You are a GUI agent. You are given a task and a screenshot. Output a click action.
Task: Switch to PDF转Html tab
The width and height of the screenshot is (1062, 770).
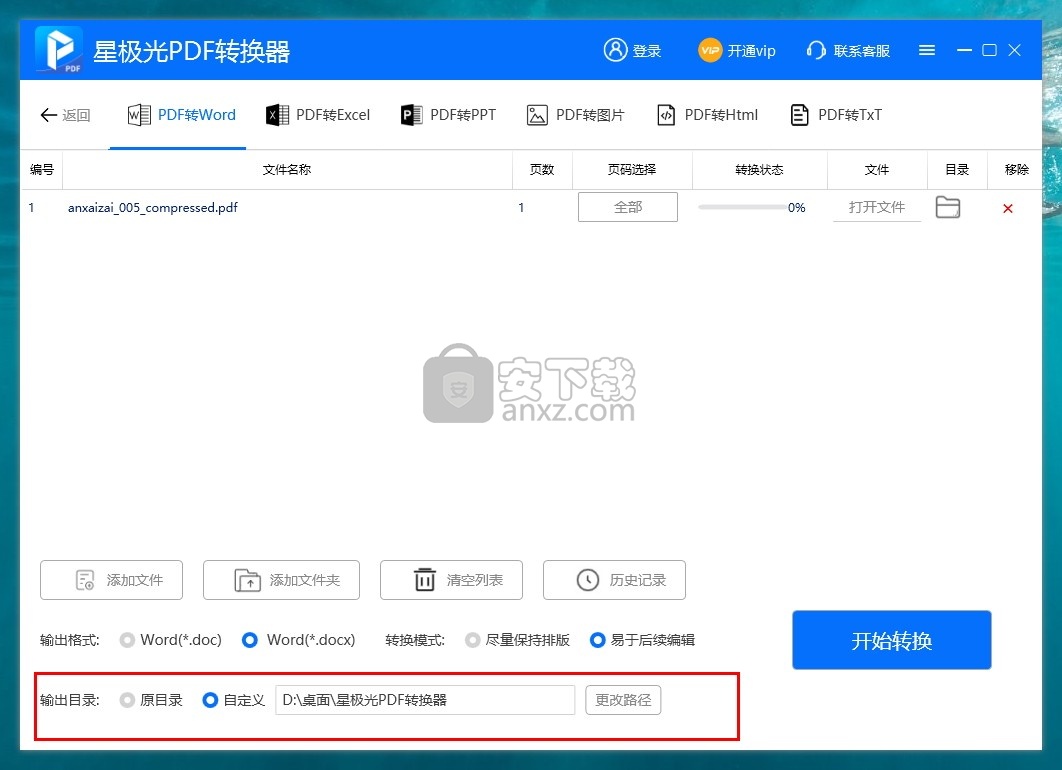pyautogui.click(x=707, y=115)
